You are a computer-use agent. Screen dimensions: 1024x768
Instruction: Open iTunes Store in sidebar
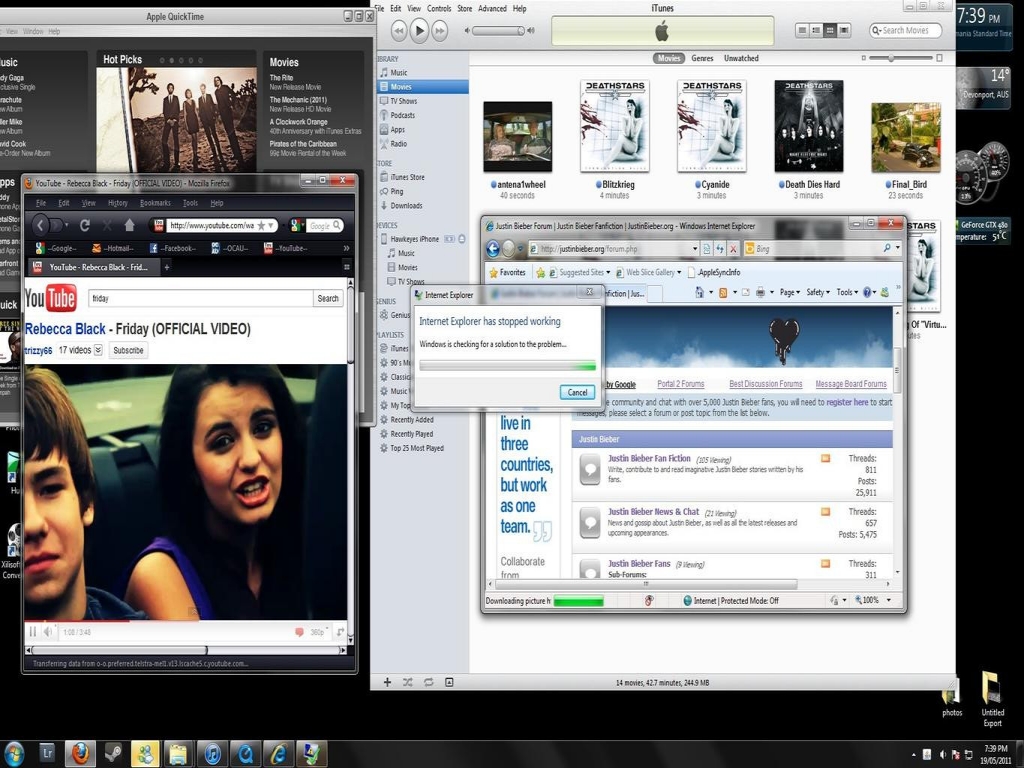(x=407, y=177)
